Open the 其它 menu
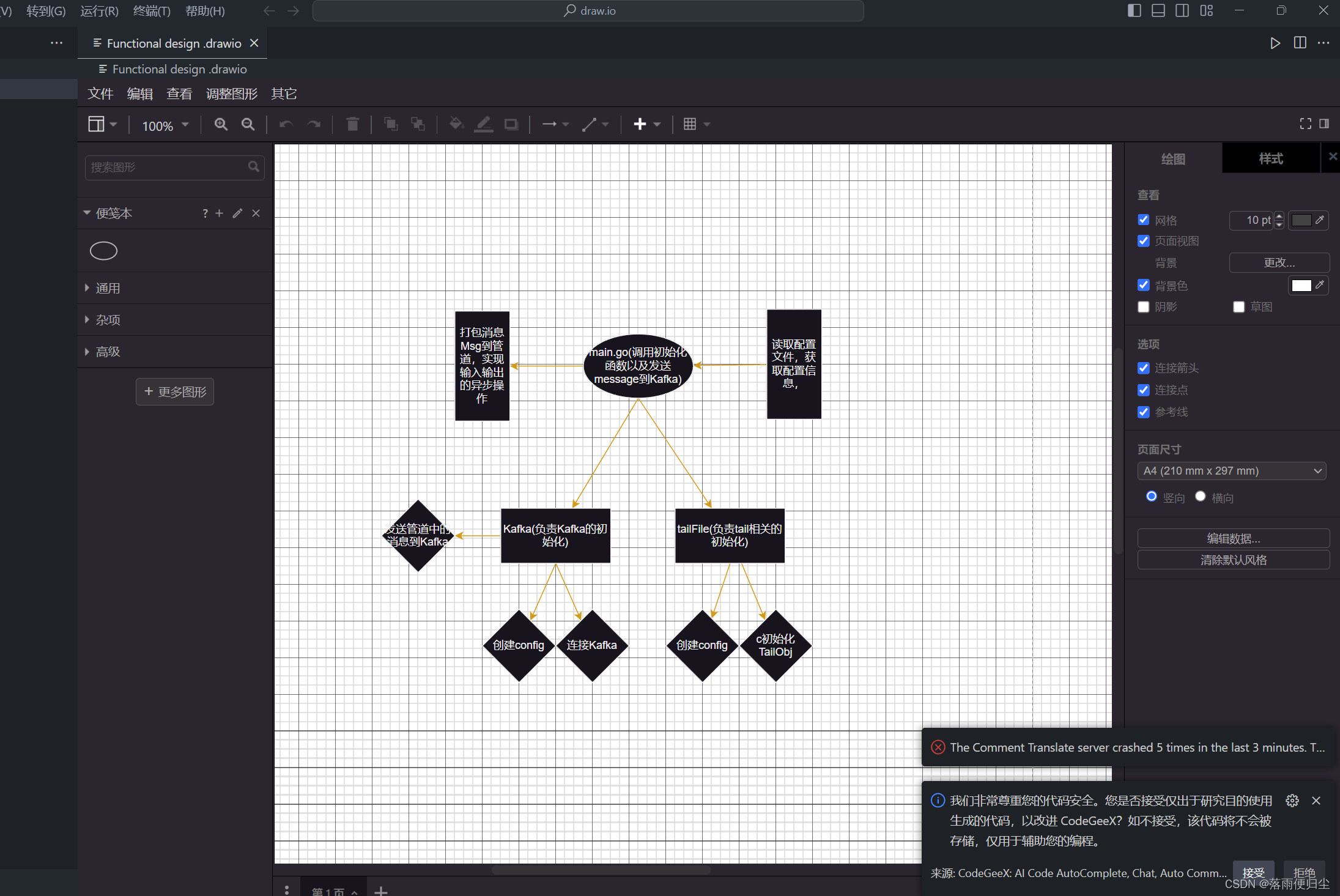This screenshot has height=896, width=1340. click(x=284, y=94)
